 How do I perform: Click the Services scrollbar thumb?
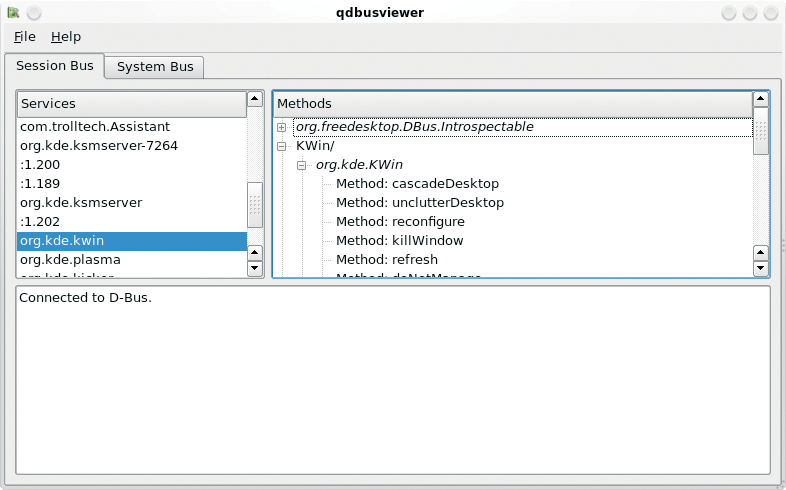(255, 205)
